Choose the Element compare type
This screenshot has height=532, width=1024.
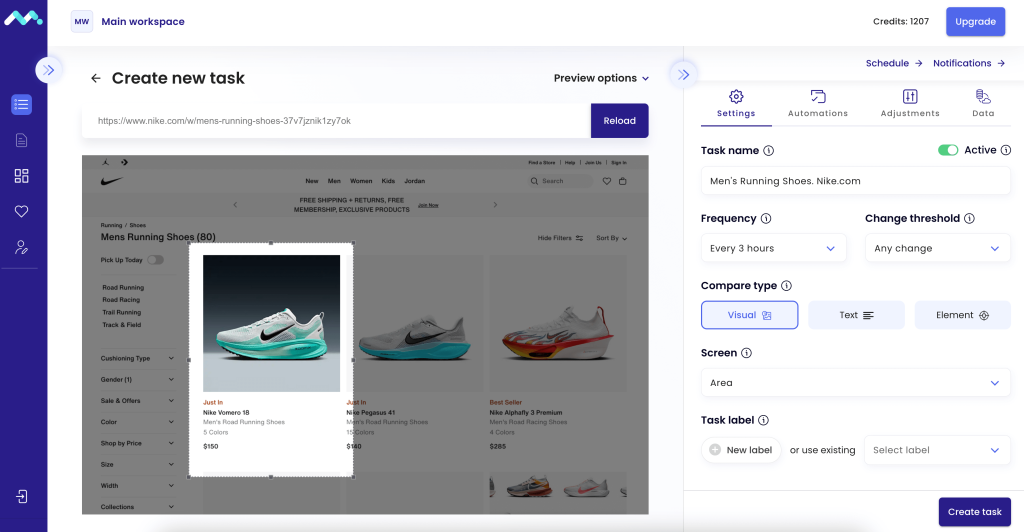coord(963,315)
